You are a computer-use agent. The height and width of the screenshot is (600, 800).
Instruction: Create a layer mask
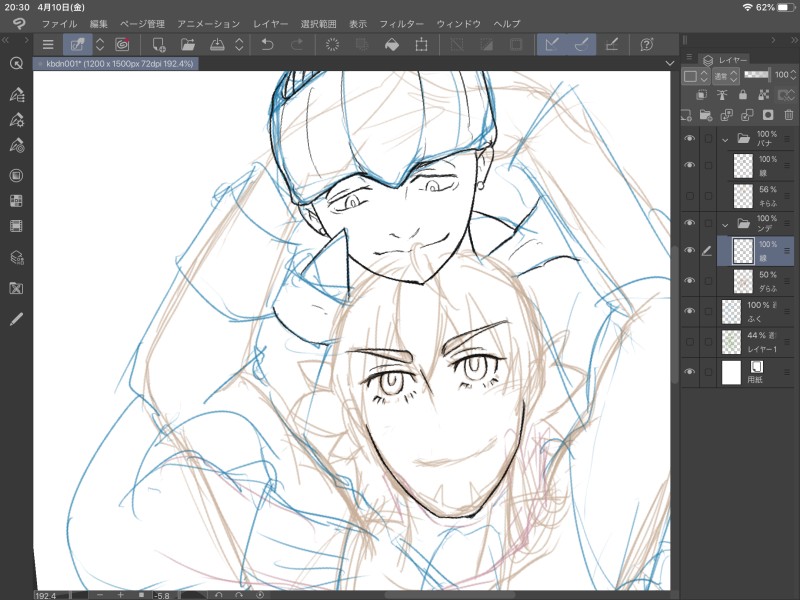coord(768,115)
